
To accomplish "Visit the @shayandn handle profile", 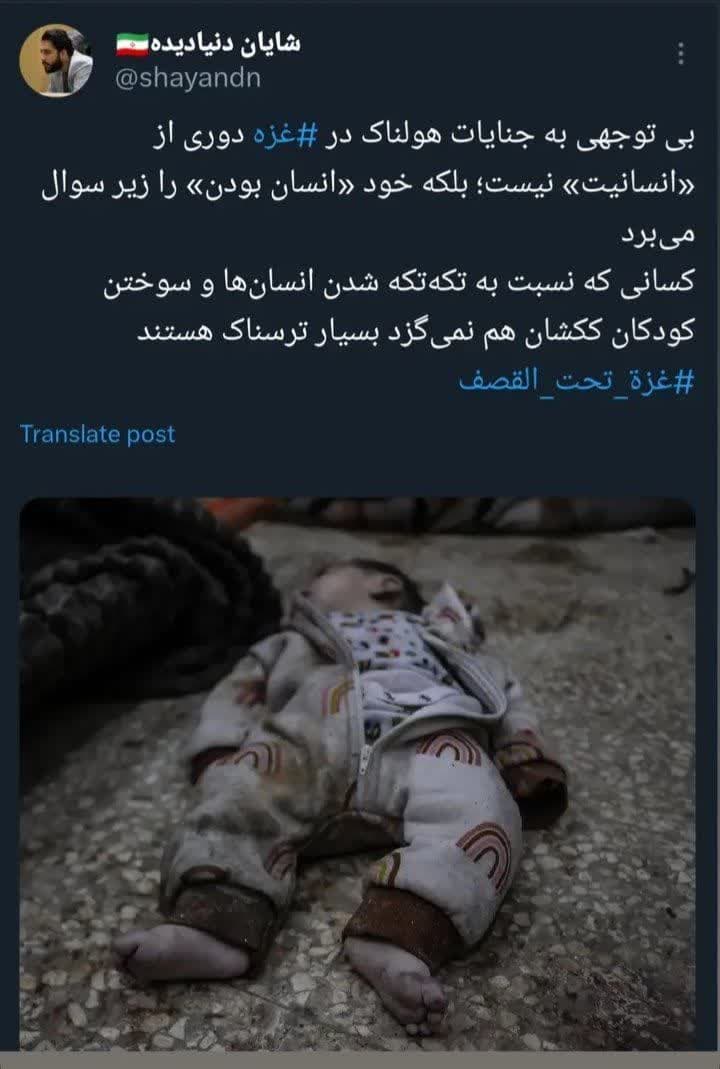I will point(189,78).
